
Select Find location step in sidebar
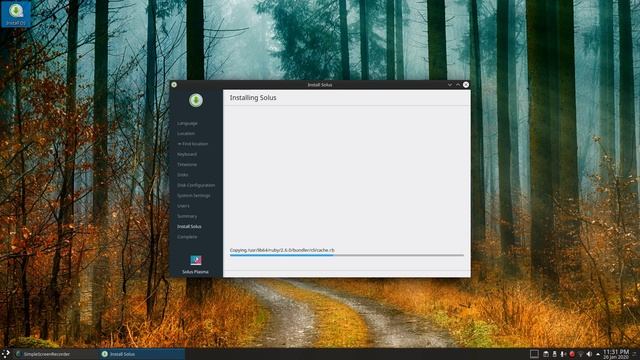[193, 144]
